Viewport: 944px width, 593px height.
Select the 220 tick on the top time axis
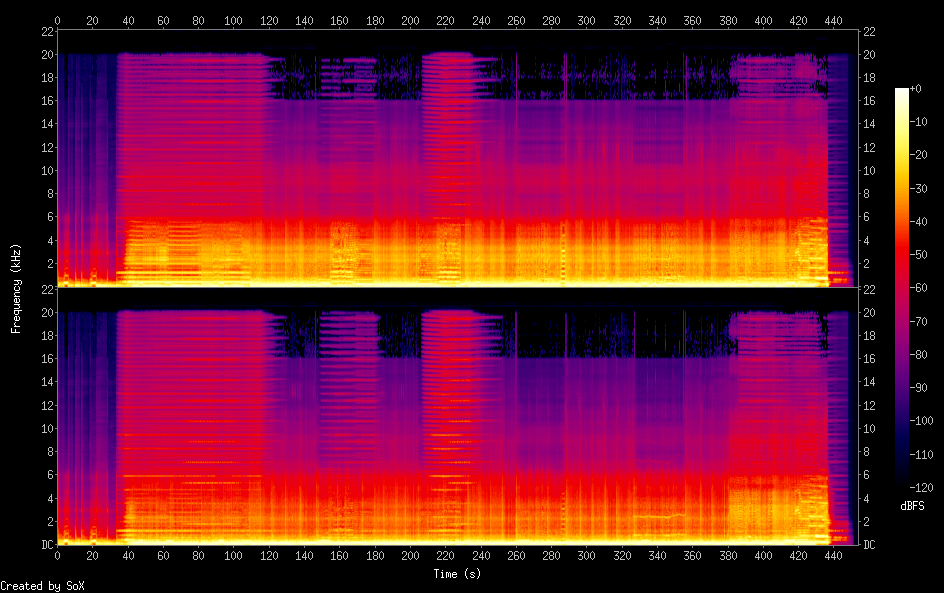(x=445, y=20)
